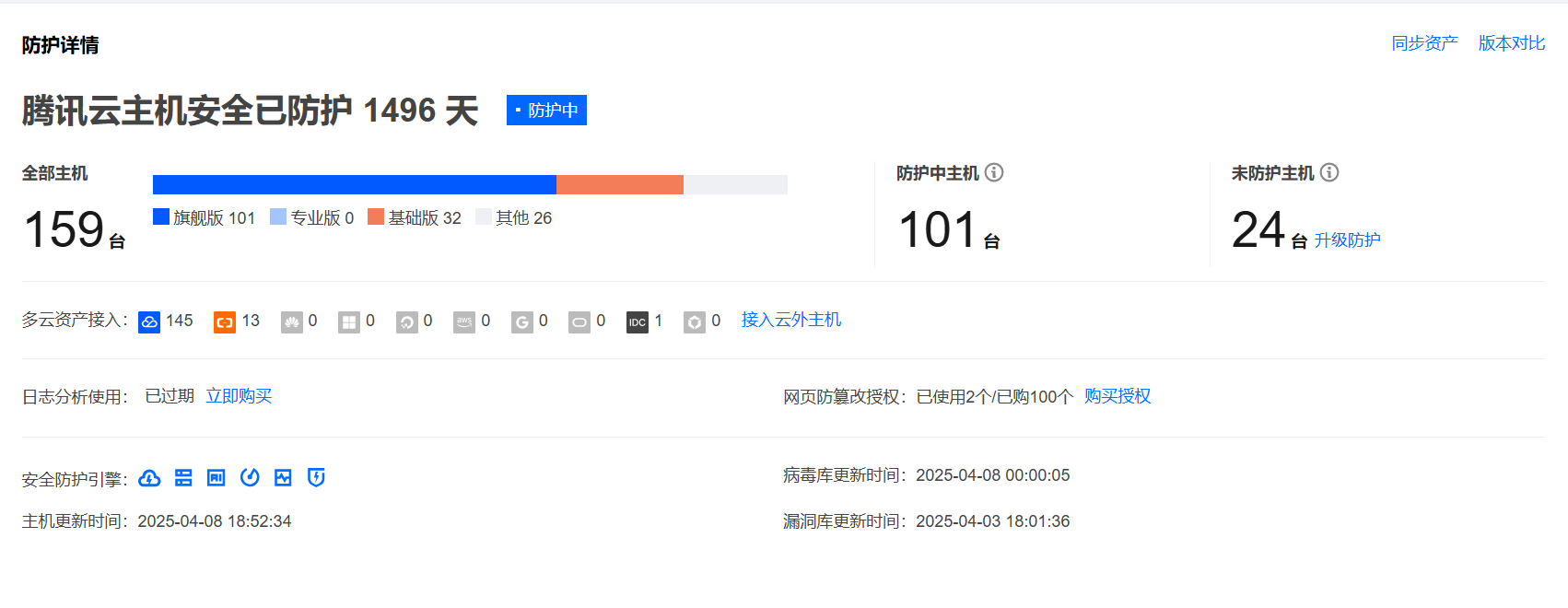Click host update time 2025-04-08 18:52:34
Viewport: 1568px width, 608px height.
215,521
